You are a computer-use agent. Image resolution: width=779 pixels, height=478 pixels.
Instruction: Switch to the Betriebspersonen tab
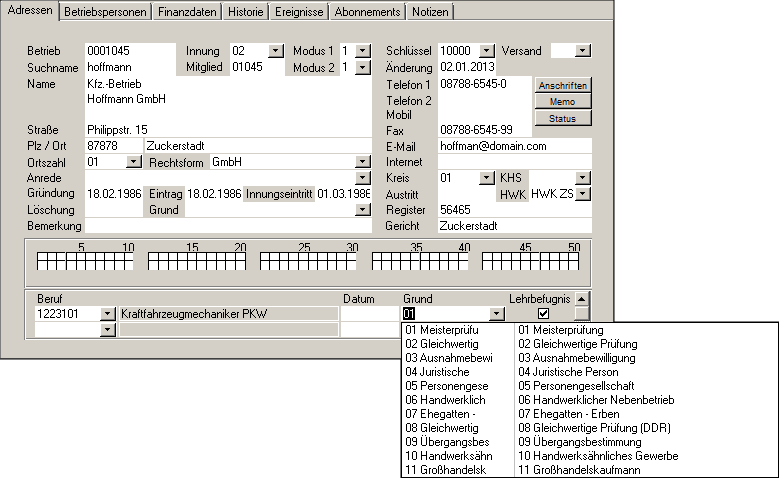click(105, 12)
